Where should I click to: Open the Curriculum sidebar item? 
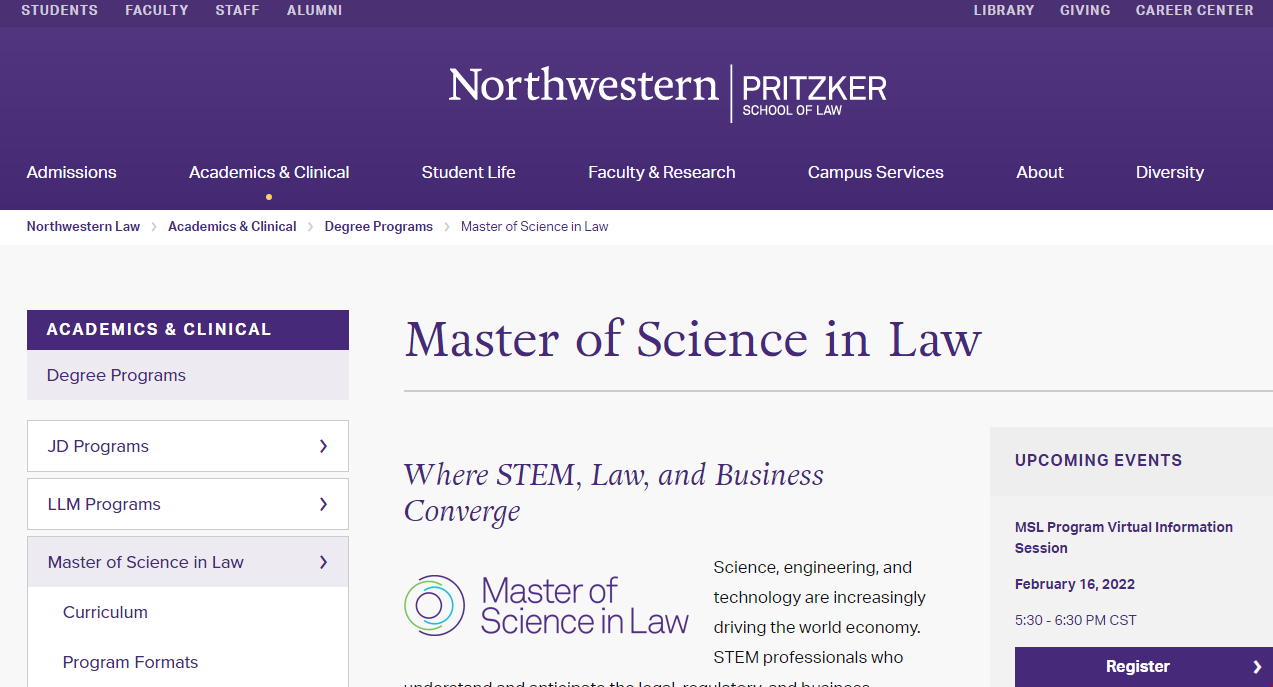(105, 612)
